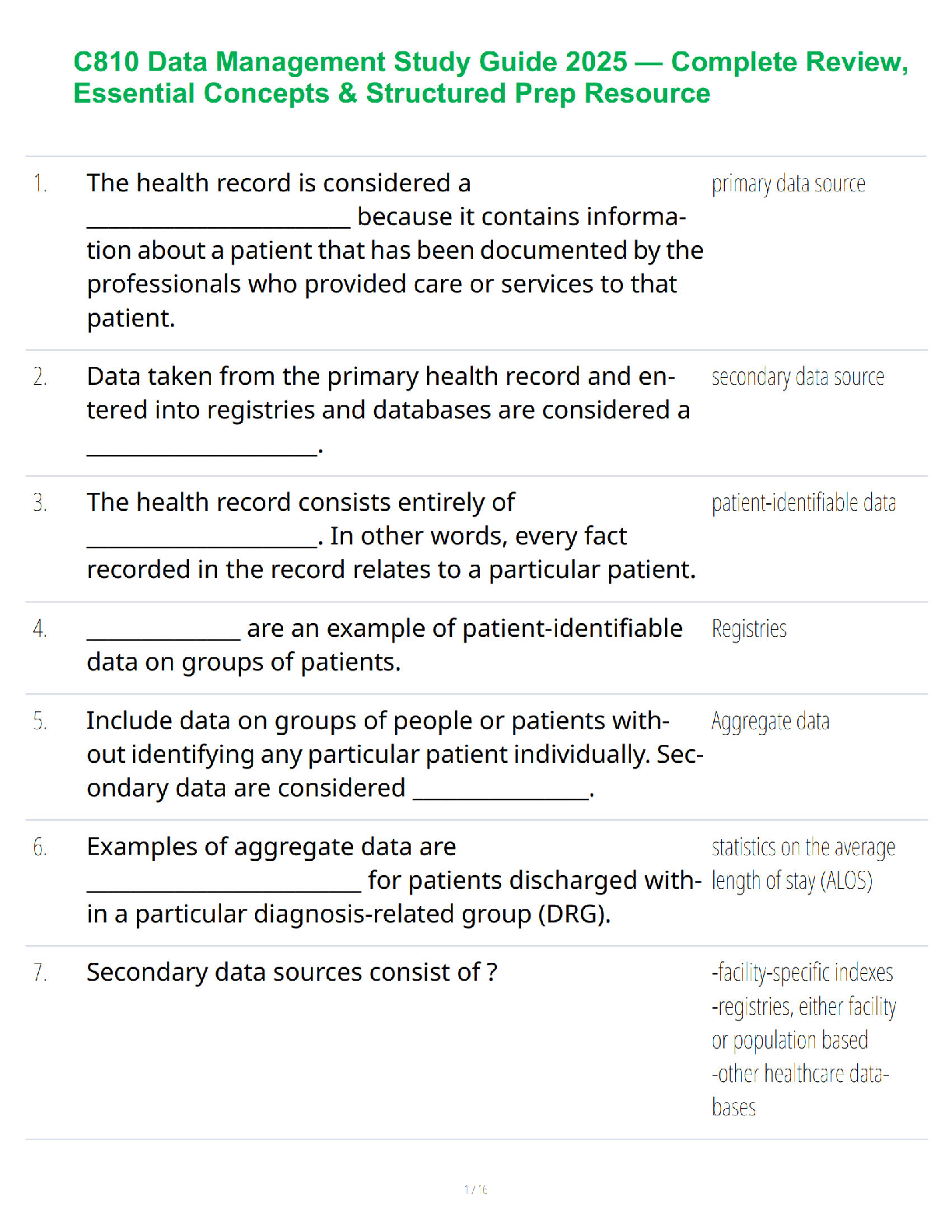Click "The health record is considered a" text

coord(278,183)
